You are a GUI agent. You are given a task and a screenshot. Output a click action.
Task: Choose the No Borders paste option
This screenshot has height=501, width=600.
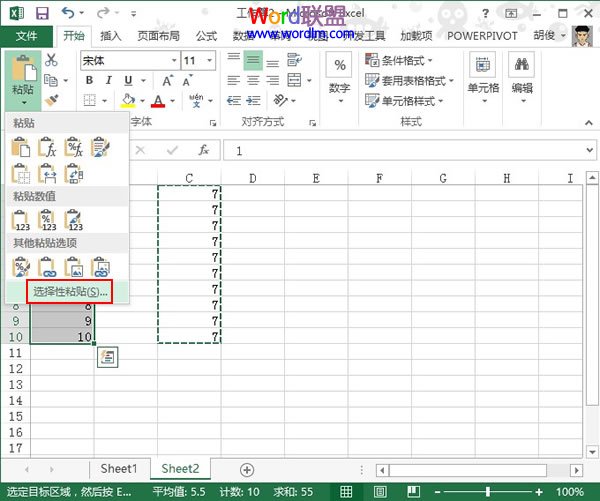click(20, 174)
